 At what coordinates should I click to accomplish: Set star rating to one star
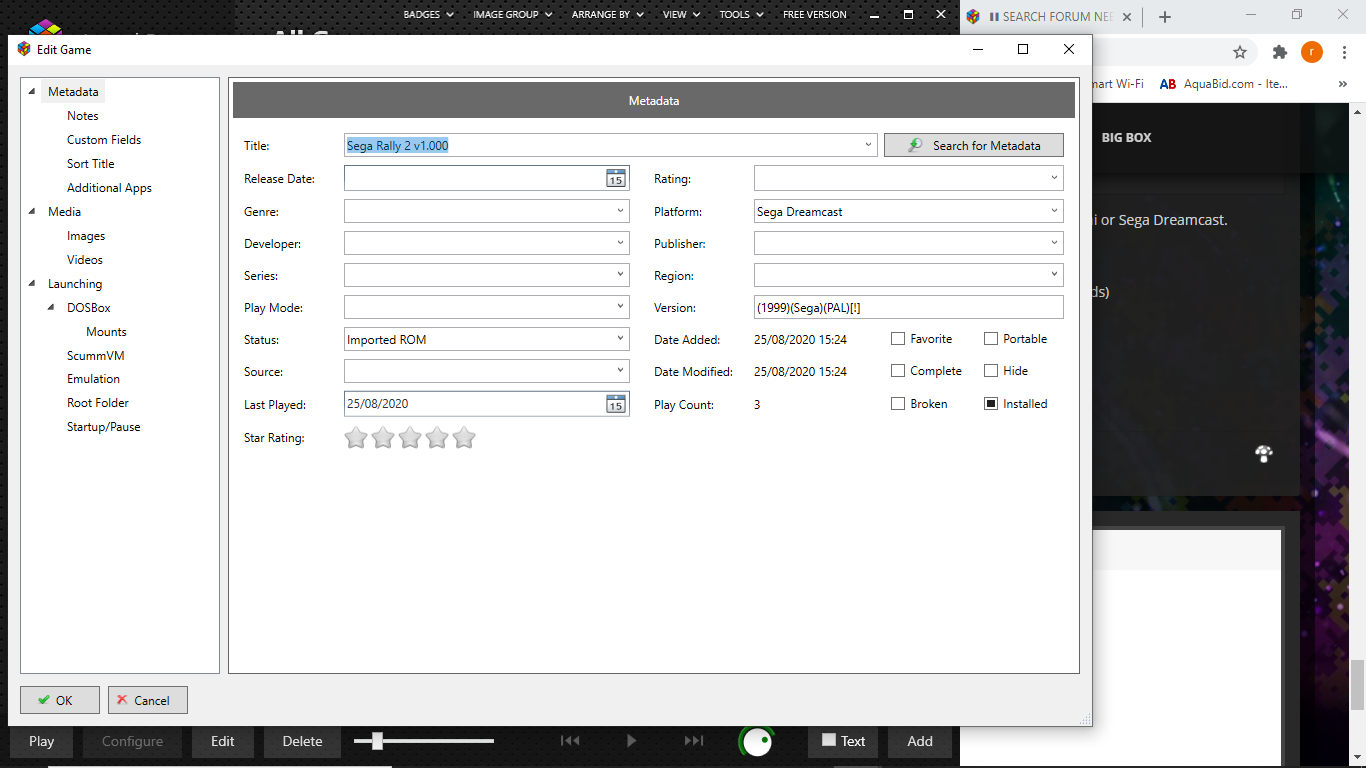tap(356, 438)
